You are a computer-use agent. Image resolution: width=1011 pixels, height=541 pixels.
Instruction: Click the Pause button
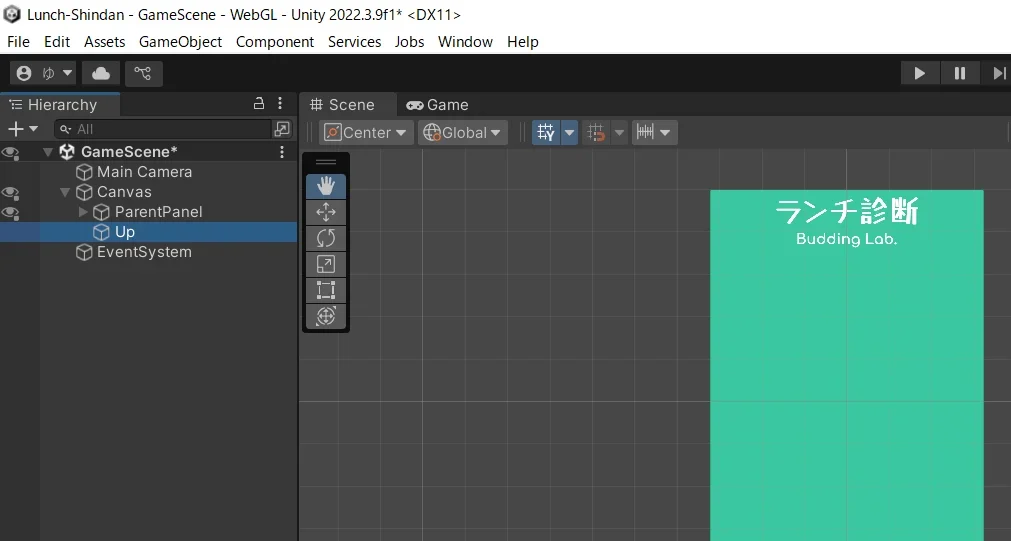pyautogui.click(x=959, y=74)
